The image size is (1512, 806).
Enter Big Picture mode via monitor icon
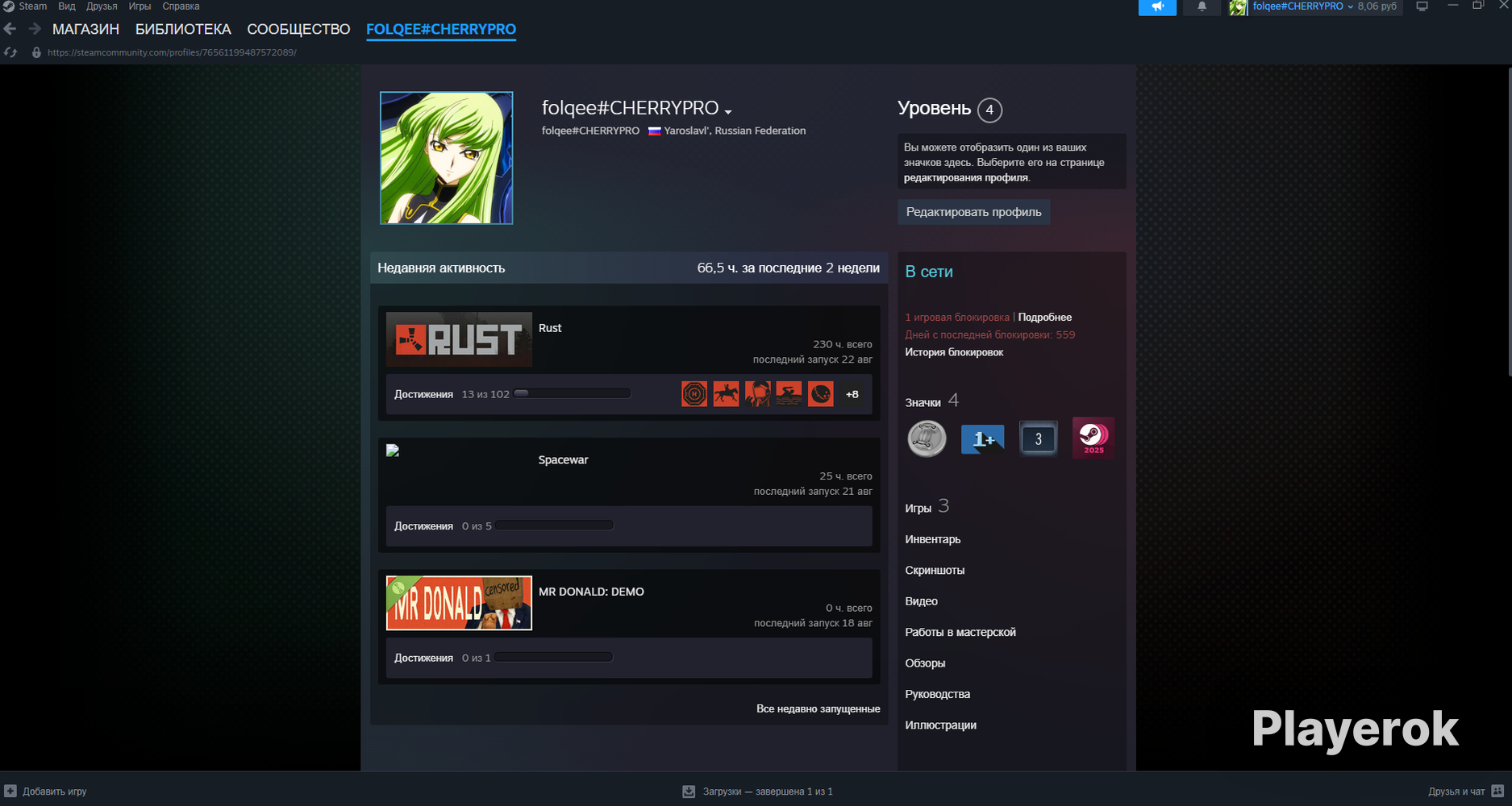tap(1422, 6)
